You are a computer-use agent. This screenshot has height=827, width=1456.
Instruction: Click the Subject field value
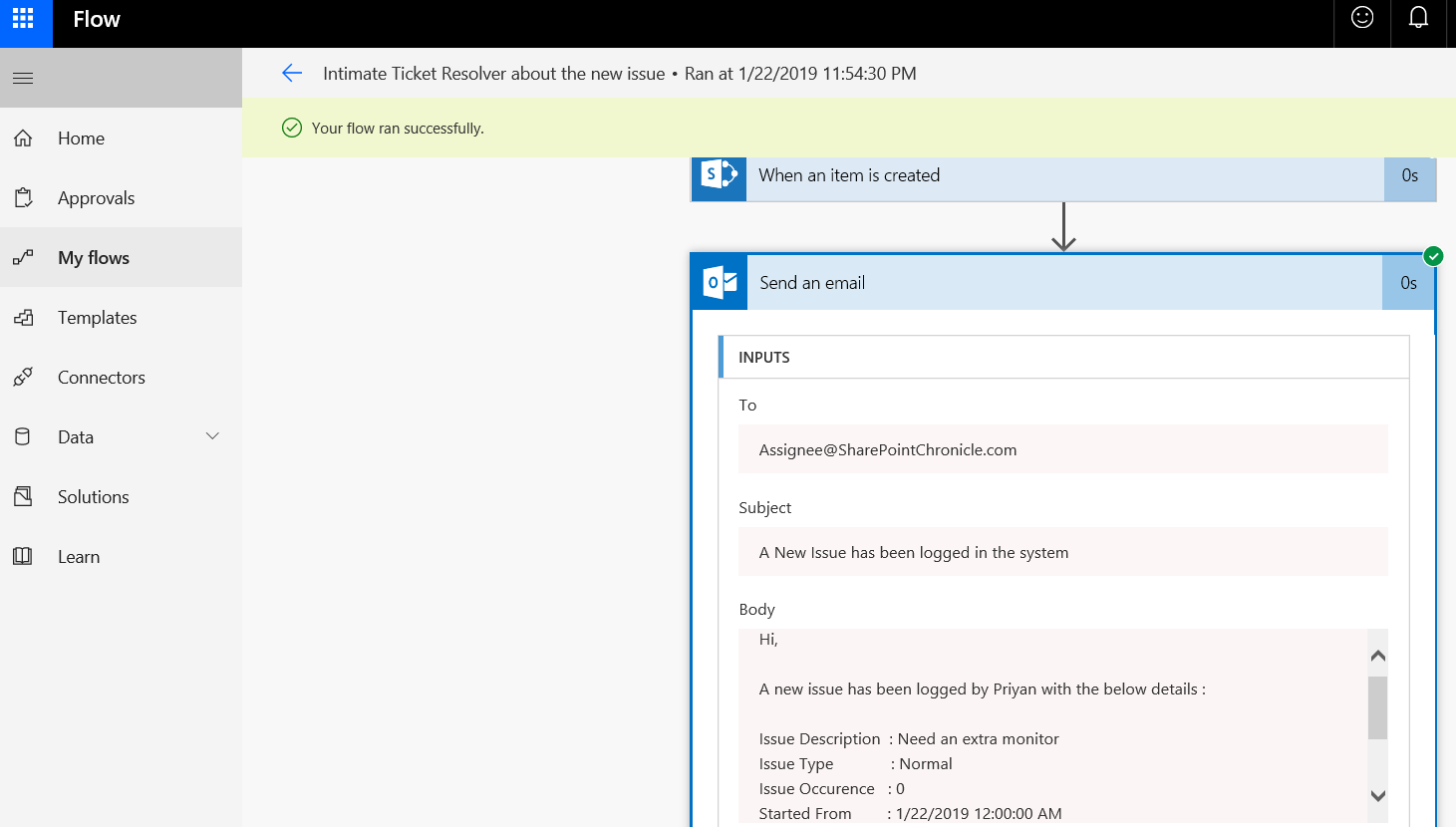pos(1063,552)
